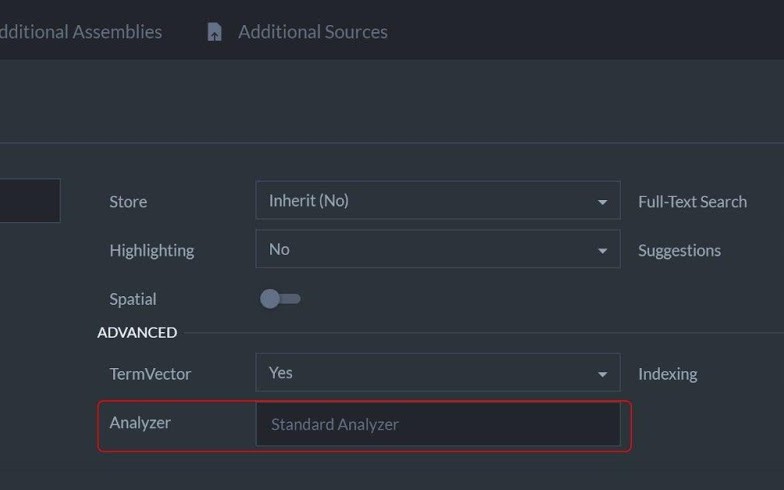Click the Spatial field label
The width and height of the screenshot is (784, 490).
(133, 299)
